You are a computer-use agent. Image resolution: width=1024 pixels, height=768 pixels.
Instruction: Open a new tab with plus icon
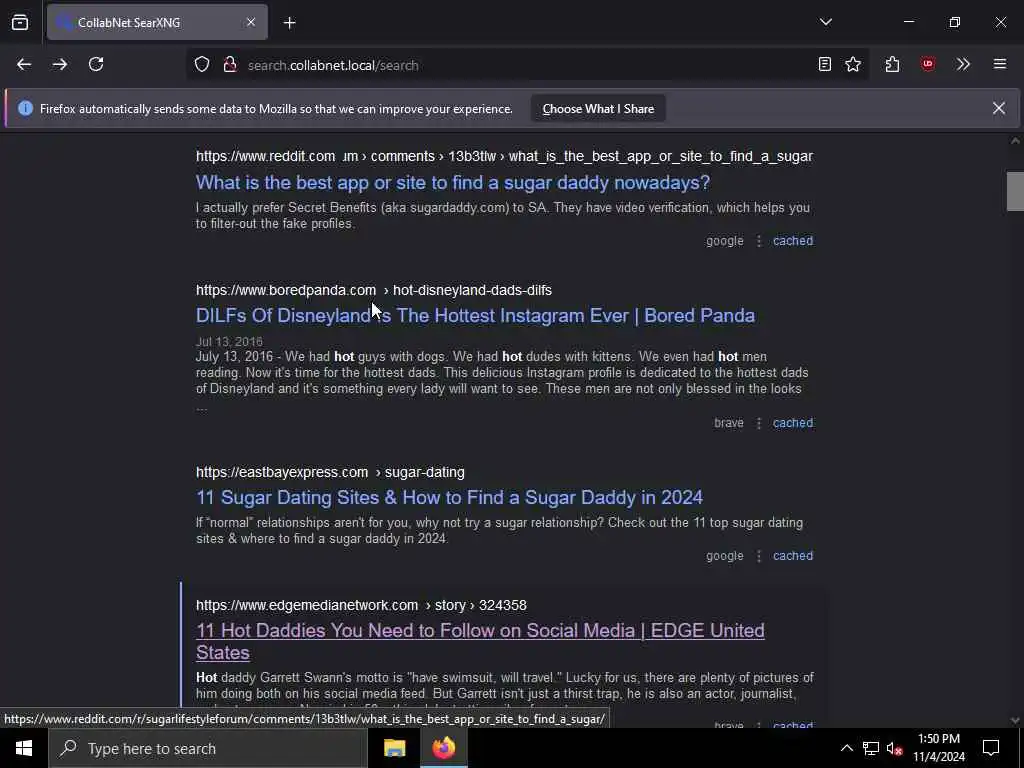pyautogui.click(x=289, y=23)
